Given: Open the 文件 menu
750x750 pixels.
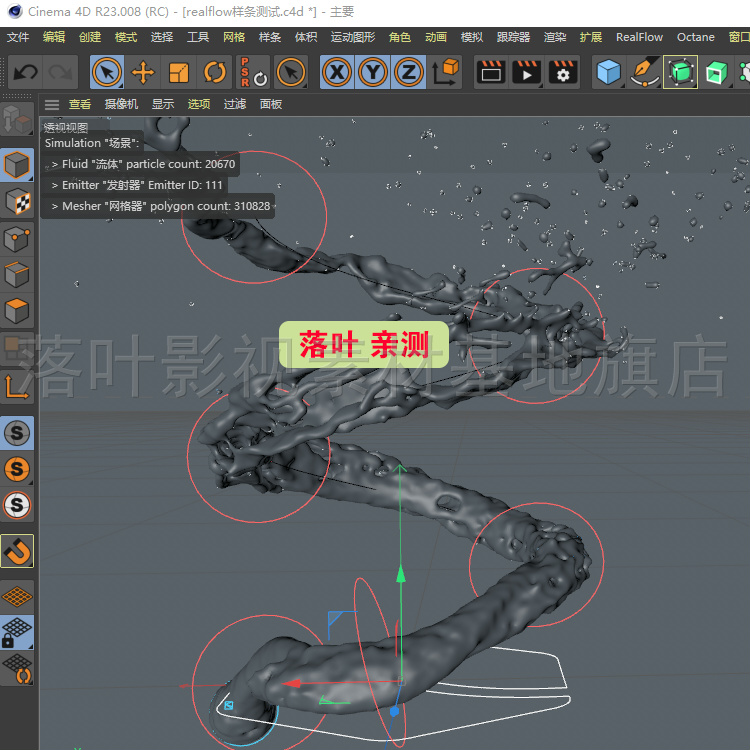Looking at the screenshot, I should point(18,37).
